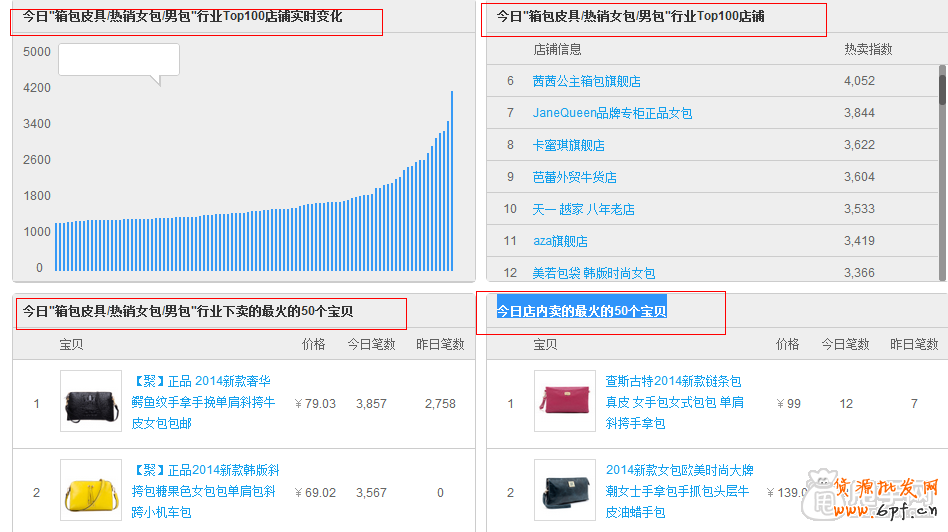Click 今日笔数 header in industry items table
948x532 pixels.
(x=371, y=344)
